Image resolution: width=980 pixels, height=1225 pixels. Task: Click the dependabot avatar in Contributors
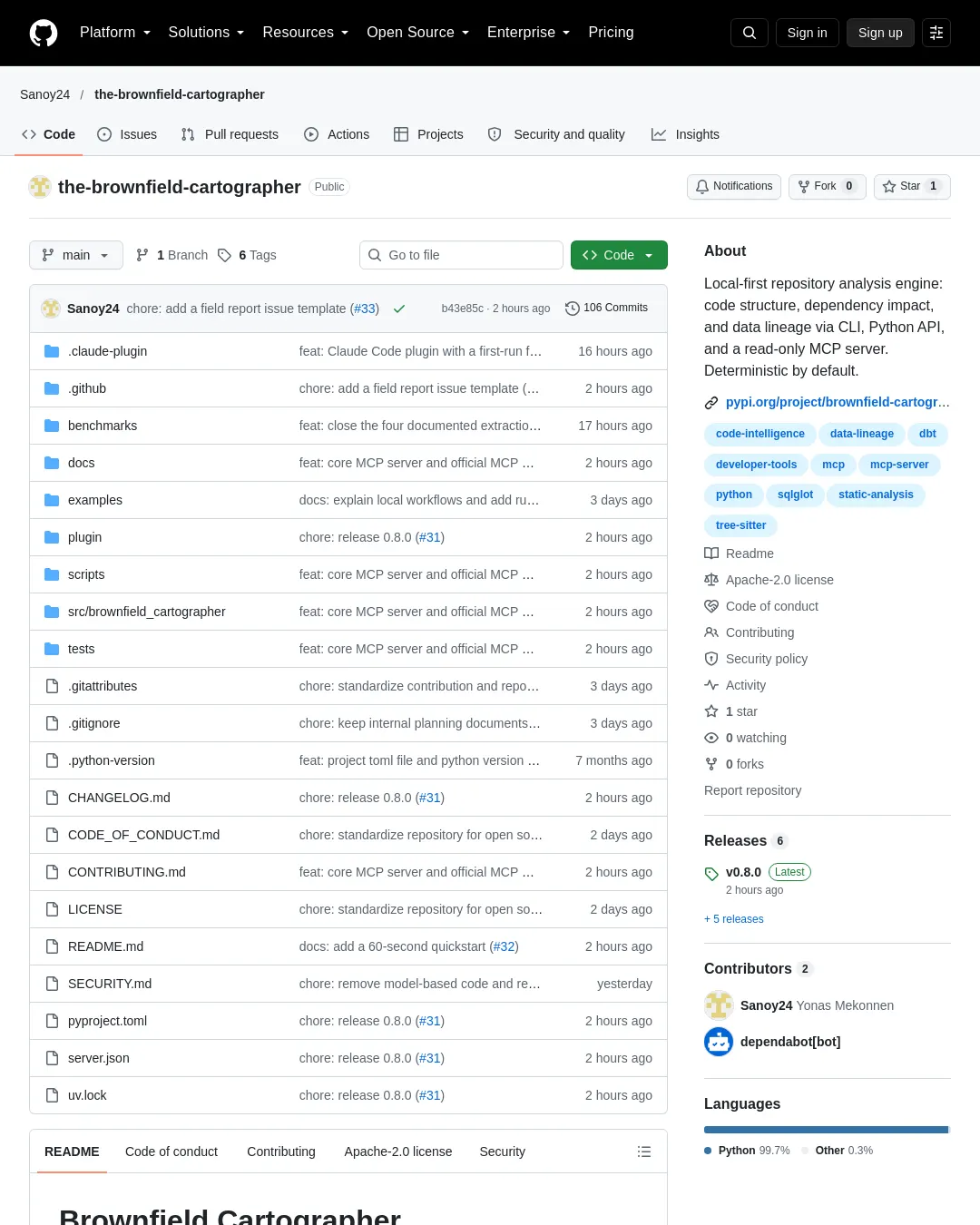pyautogui.click(x=719, y=1042)
